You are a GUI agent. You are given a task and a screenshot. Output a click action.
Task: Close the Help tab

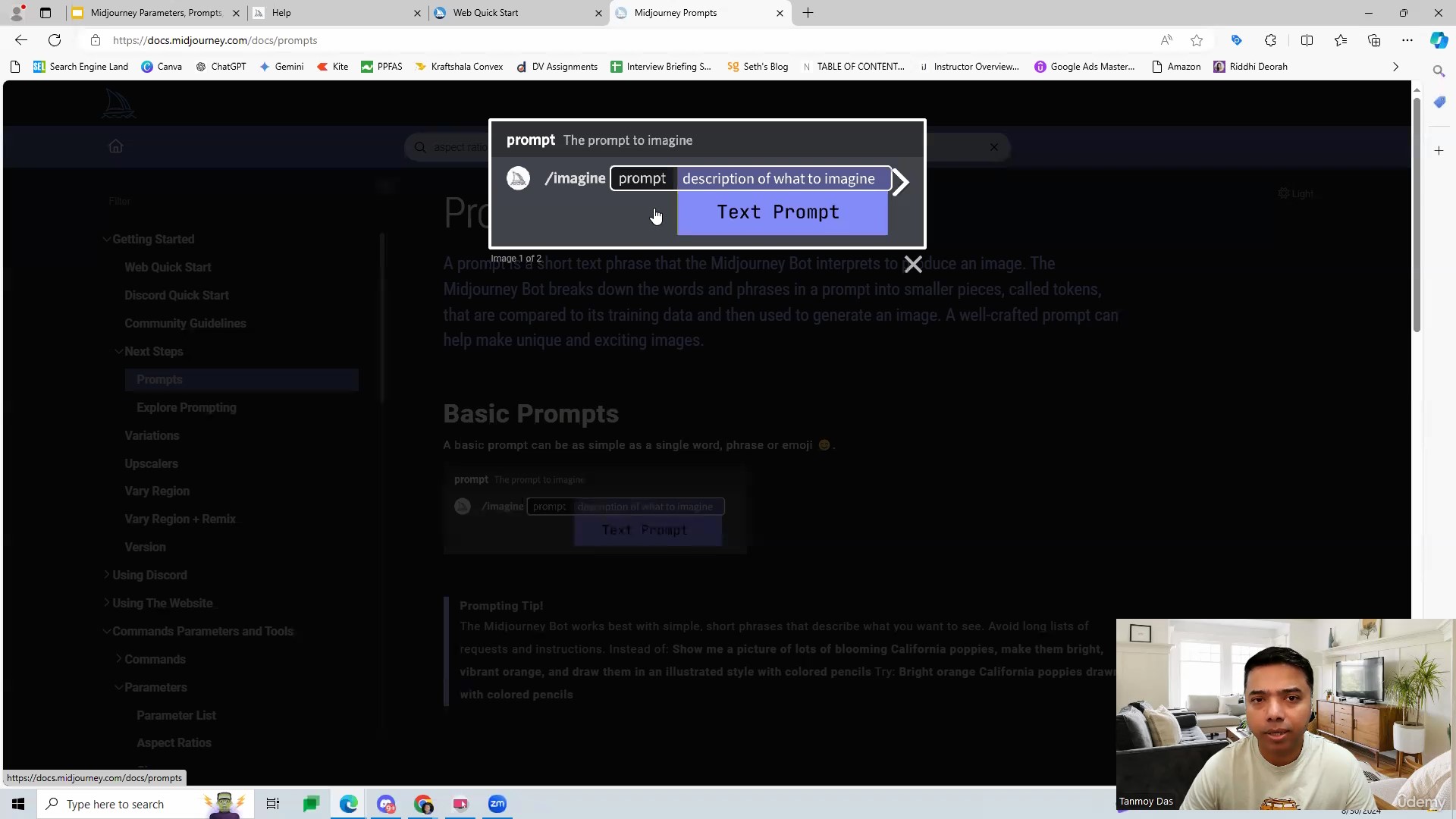click(417, 13)
